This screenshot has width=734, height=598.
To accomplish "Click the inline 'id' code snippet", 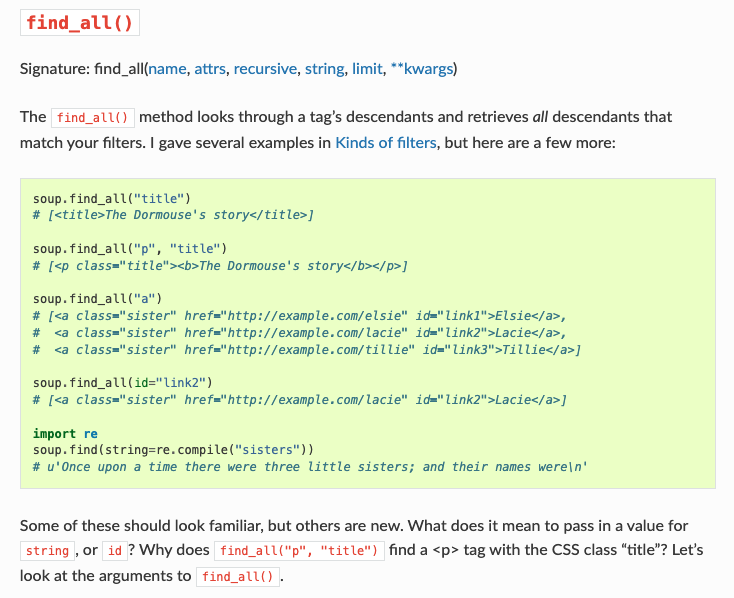I will 117,551.
